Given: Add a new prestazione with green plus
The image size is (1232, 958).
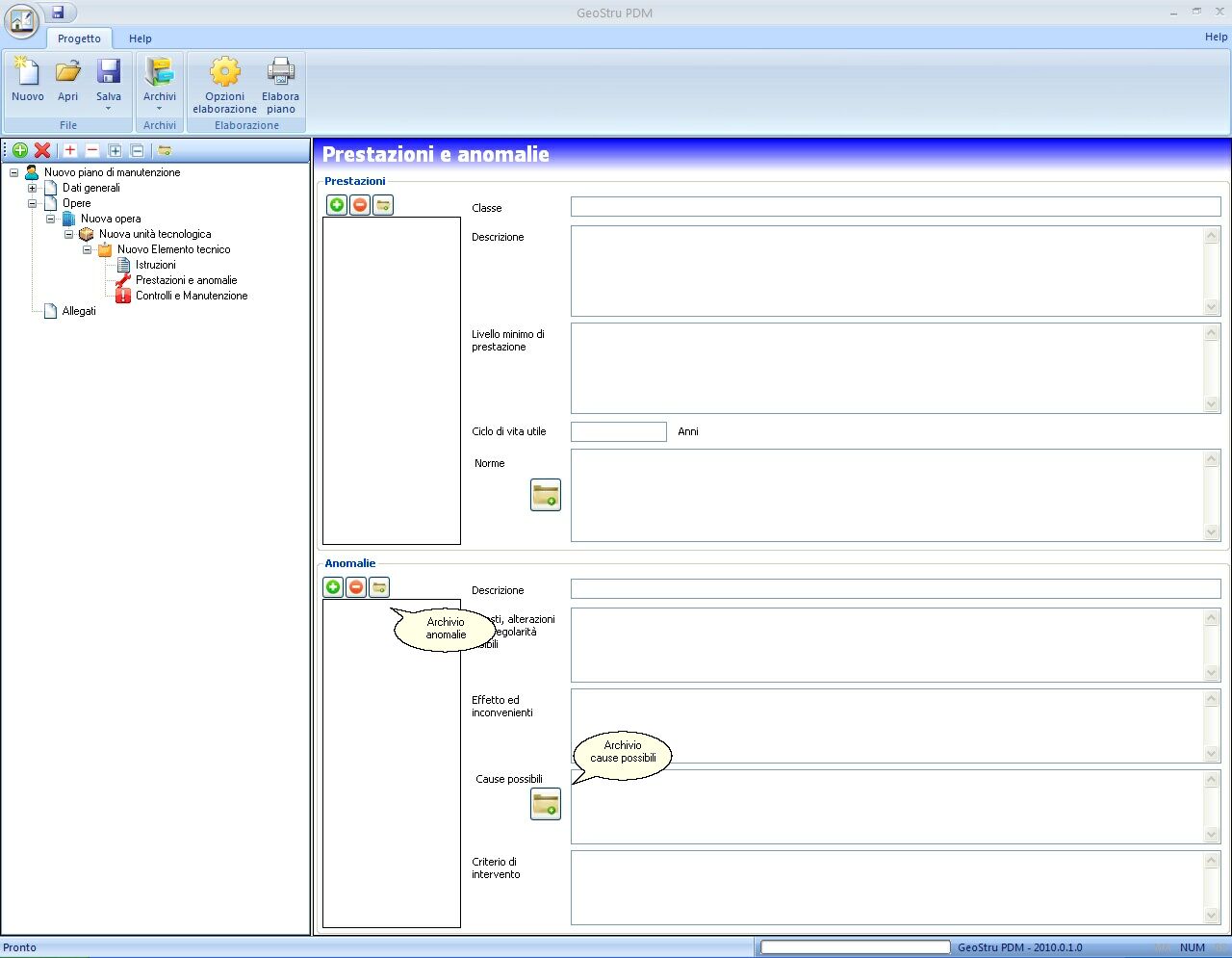Looking at the screenshot, I should coord(337,205).
